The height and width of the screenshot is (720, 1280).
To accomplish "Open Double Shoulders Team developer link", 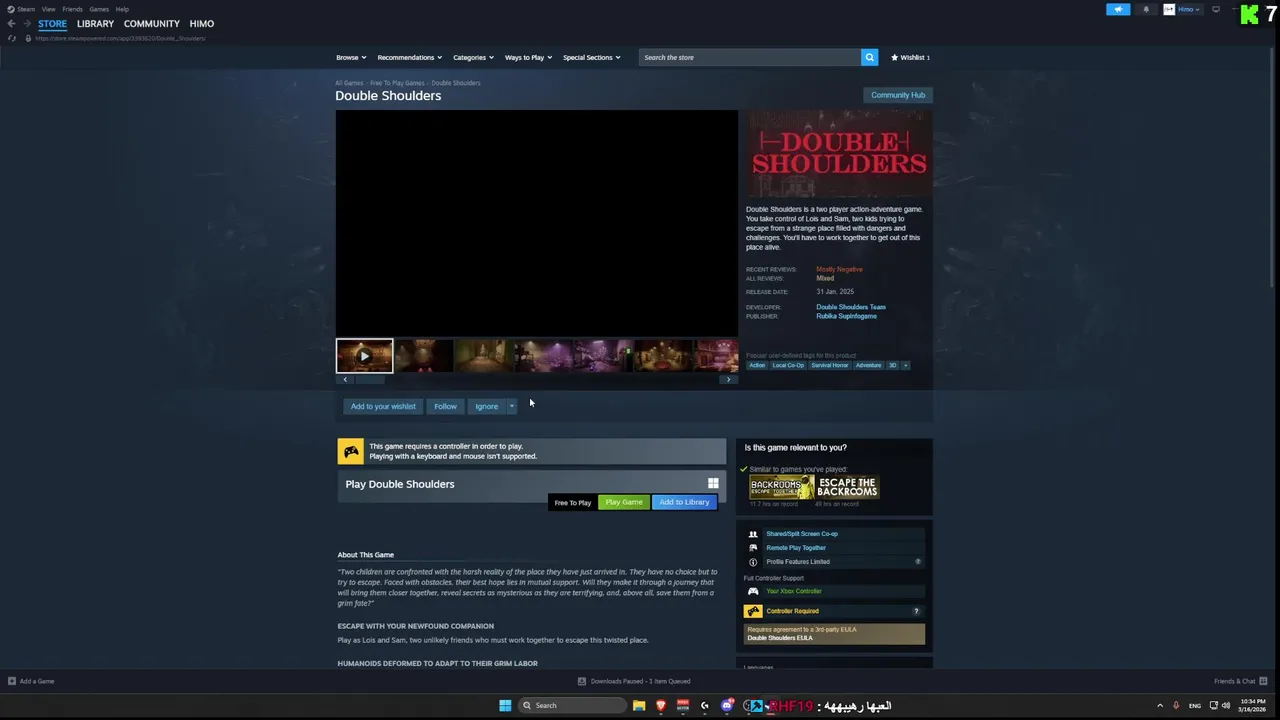I will pos(850,307).
